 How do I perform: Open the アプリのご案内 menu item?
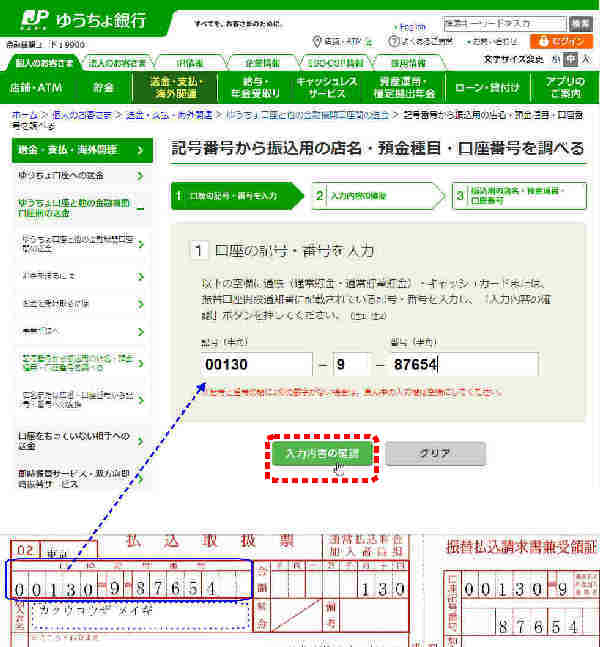point(565,87)
